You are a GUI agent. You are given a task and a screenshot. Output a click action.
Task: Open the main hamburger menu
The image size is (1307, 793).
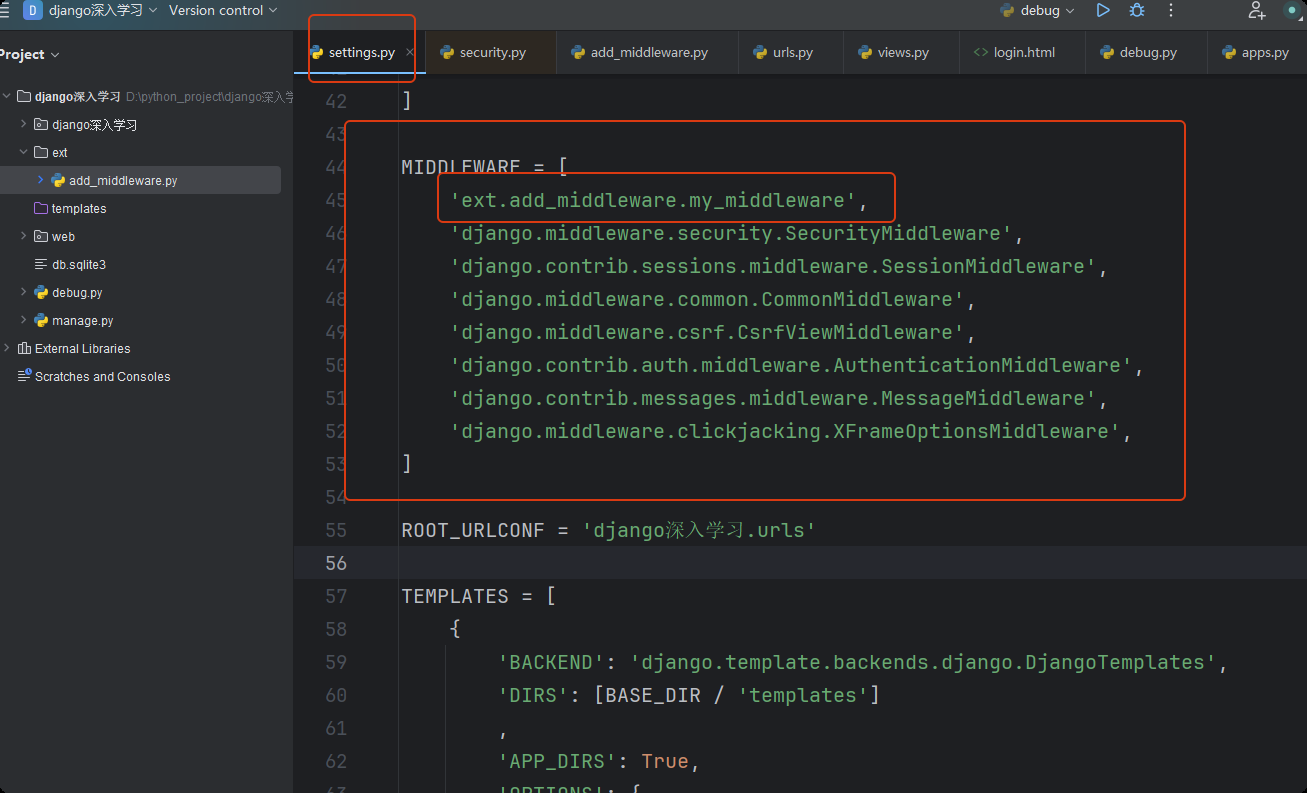(x=4, y=10)
